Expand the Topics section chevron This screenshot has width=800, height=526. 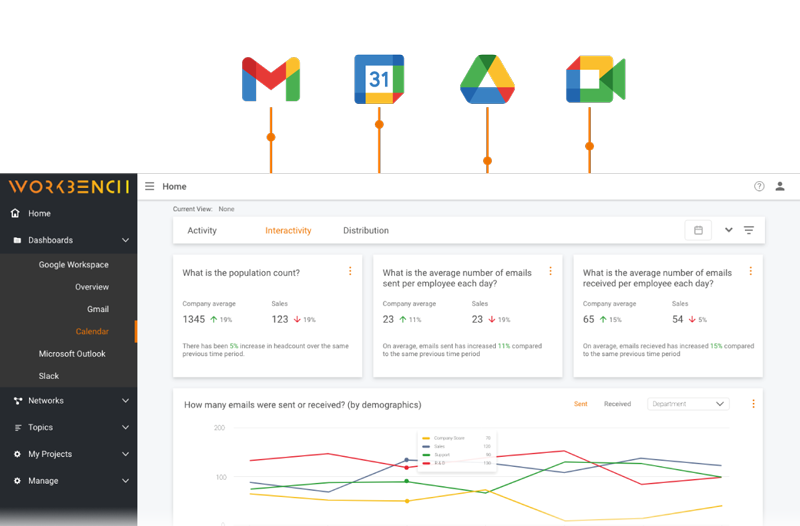click(126, 428)
